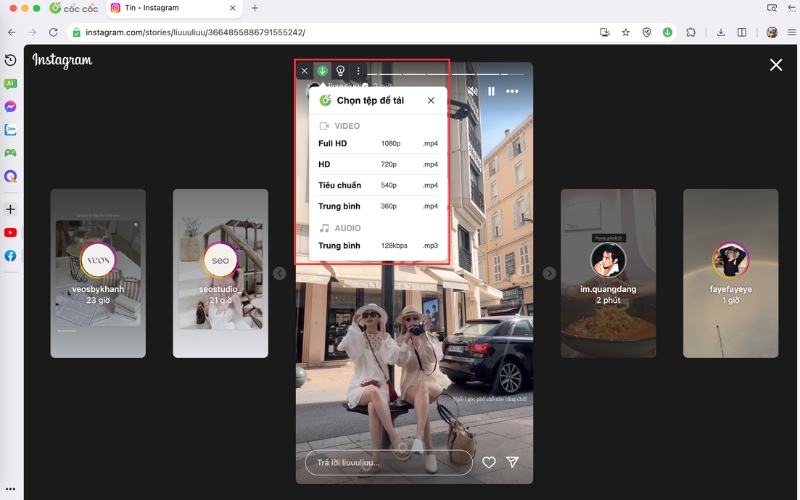Go to the next story arrow
The height and width of the screenshot is (500, 800).
pos(549,273)
